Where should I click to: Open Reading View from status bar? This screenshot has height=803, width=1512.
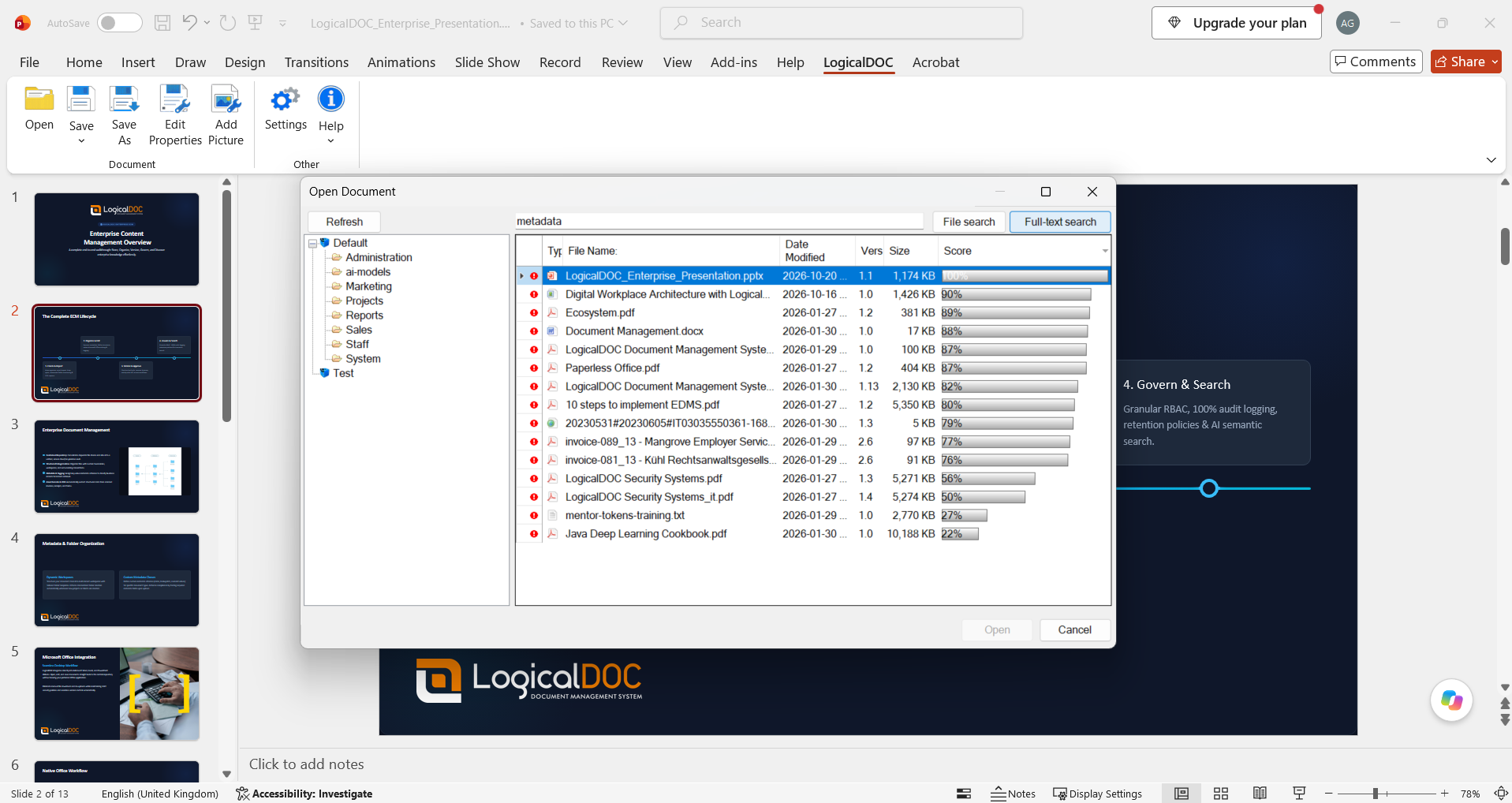point(1260,794)
